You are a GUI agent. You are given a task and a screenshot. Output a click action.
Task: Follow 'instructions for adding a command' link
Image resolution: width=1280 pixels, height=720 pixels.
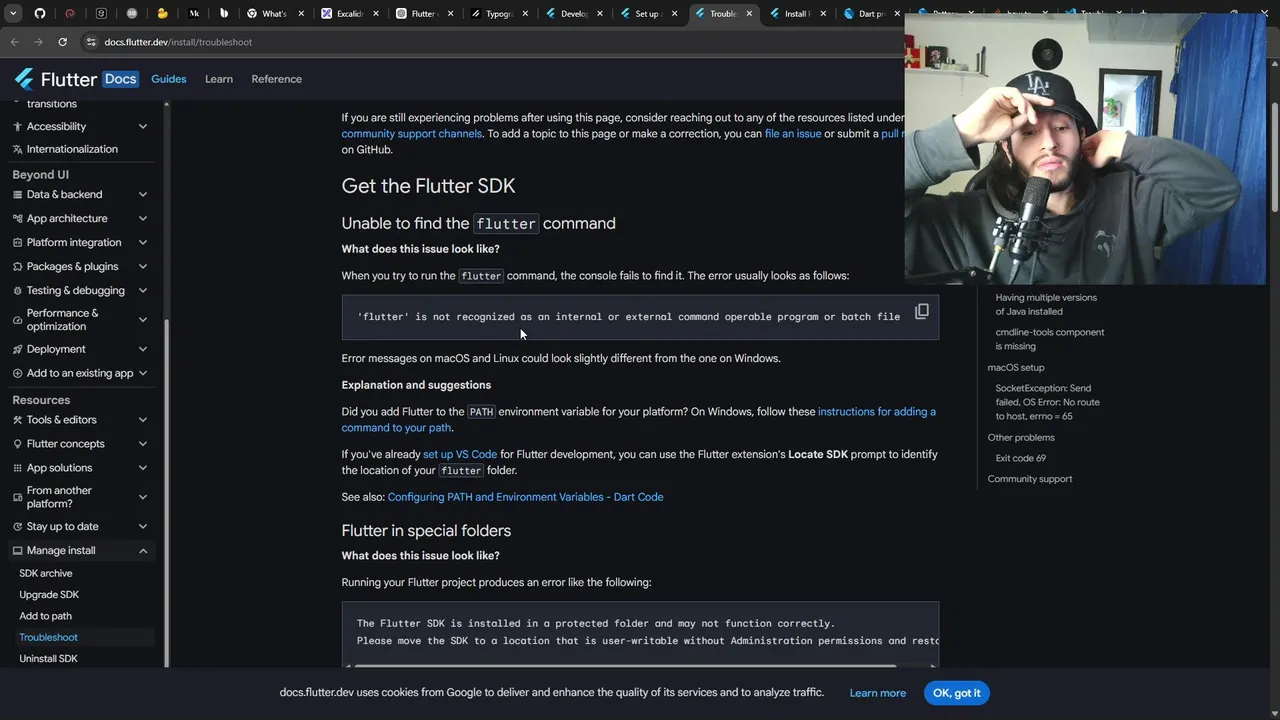pos(877,411)
